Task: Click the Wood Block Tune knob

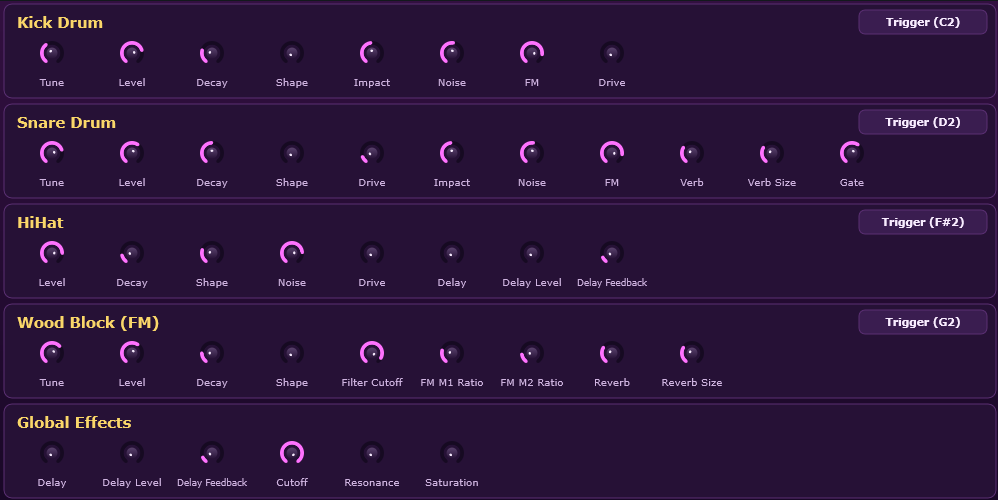Action: point(52,352)
